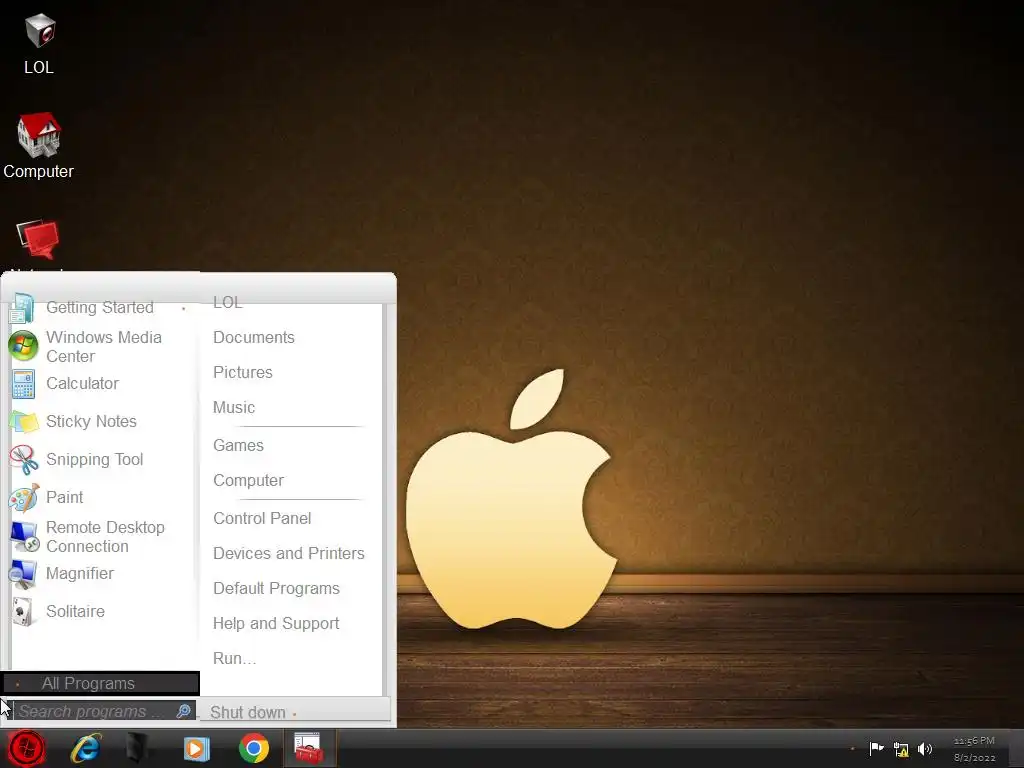1024x768 pixels.
Task: Click the network warning tray icon
Action: (901, 749)
